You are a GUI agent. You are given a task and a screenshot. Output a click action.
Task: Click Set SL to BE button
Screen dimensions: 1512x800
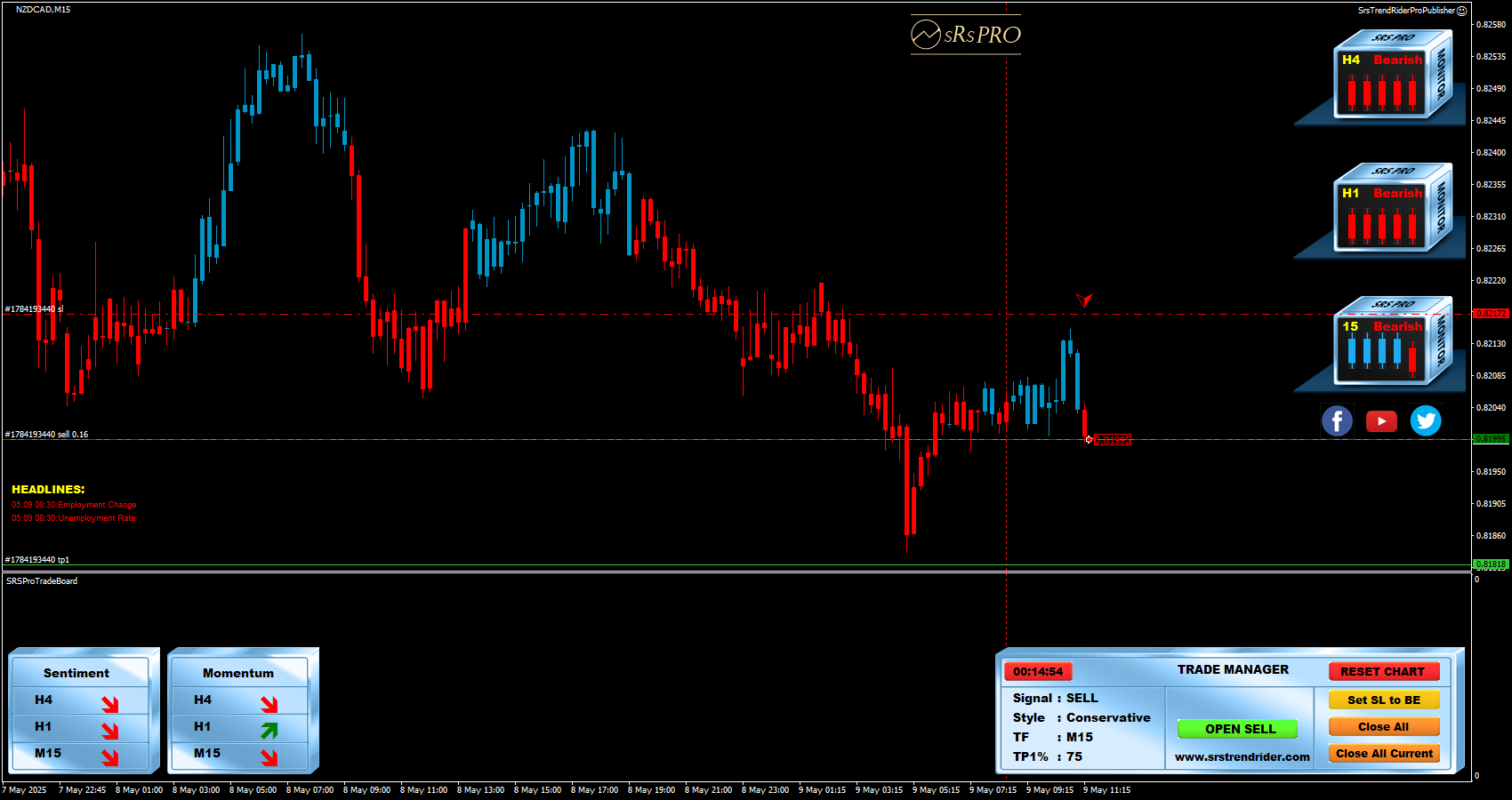(x=1384, y=700)
